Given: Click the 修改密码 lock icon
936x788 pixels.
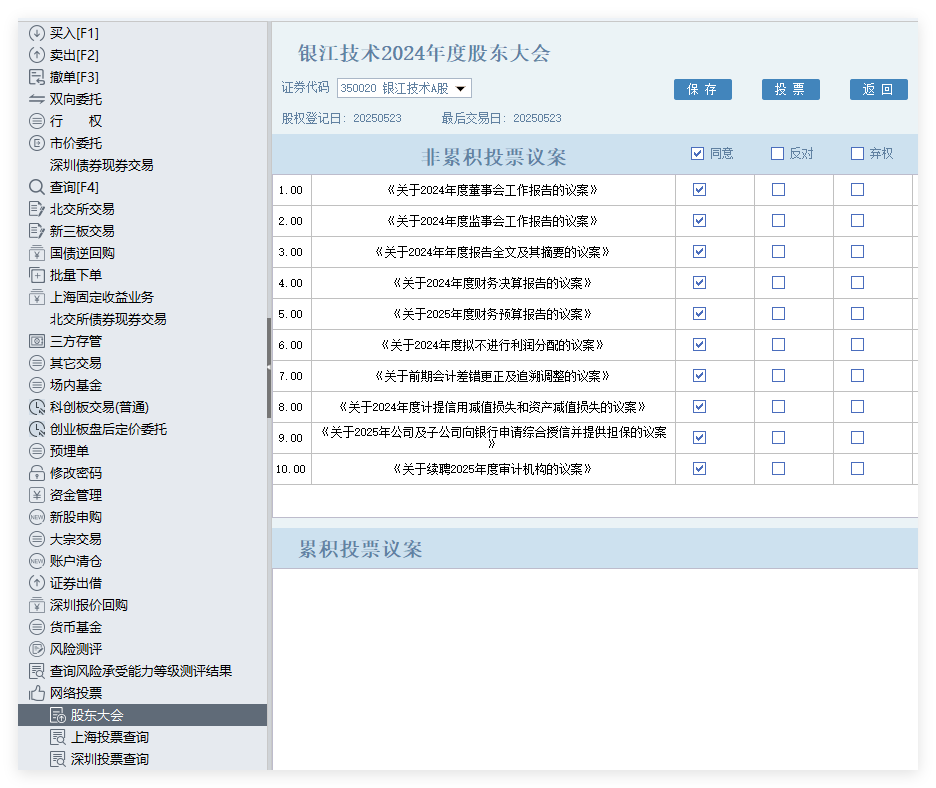Looking at the screenshot, I should [37, 473].
